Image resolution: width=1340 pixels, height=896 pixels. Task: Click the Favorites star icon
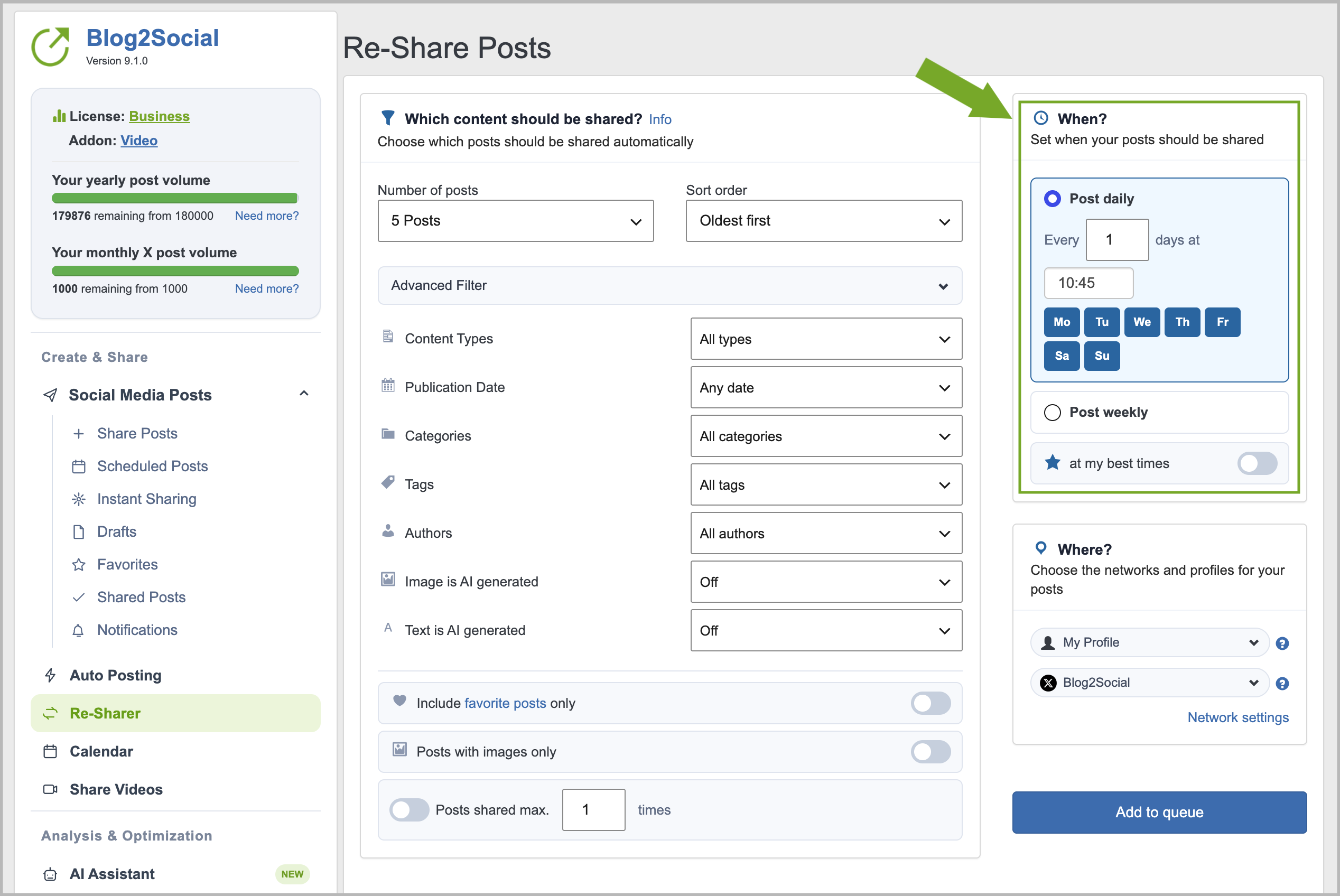click(x=78, y=565)
